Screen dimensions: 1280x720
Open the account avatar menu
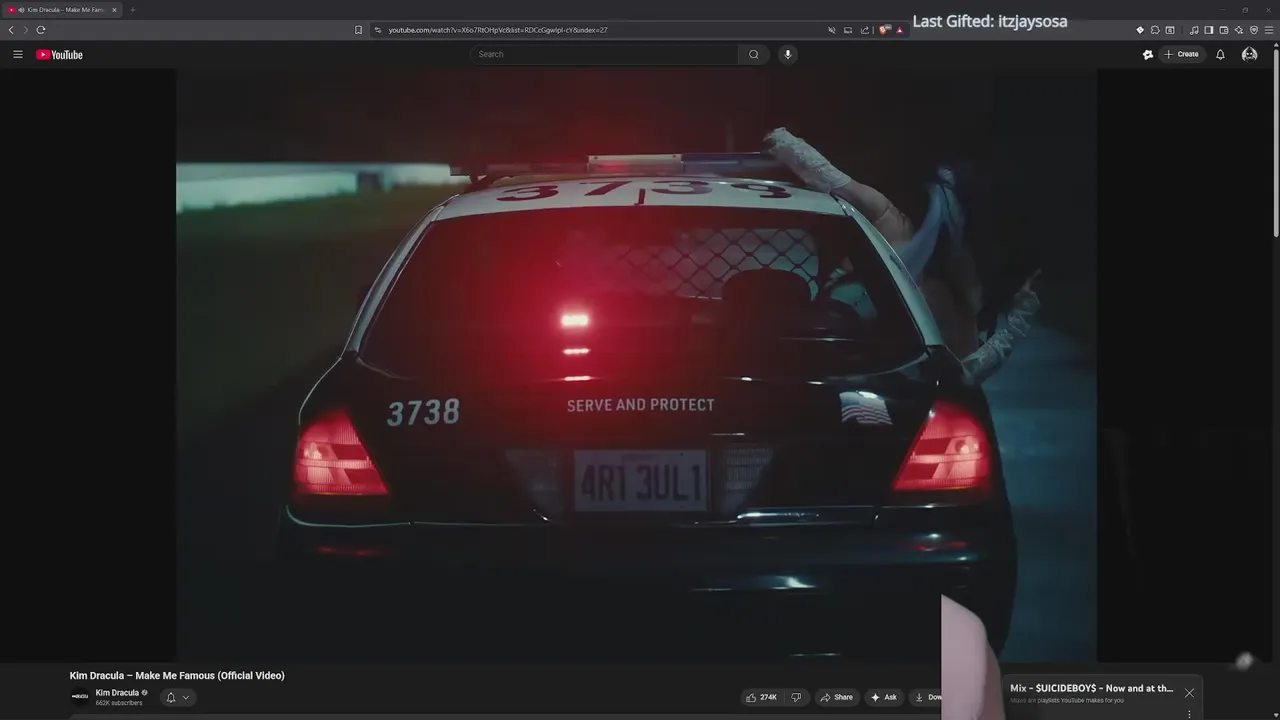1249,54
